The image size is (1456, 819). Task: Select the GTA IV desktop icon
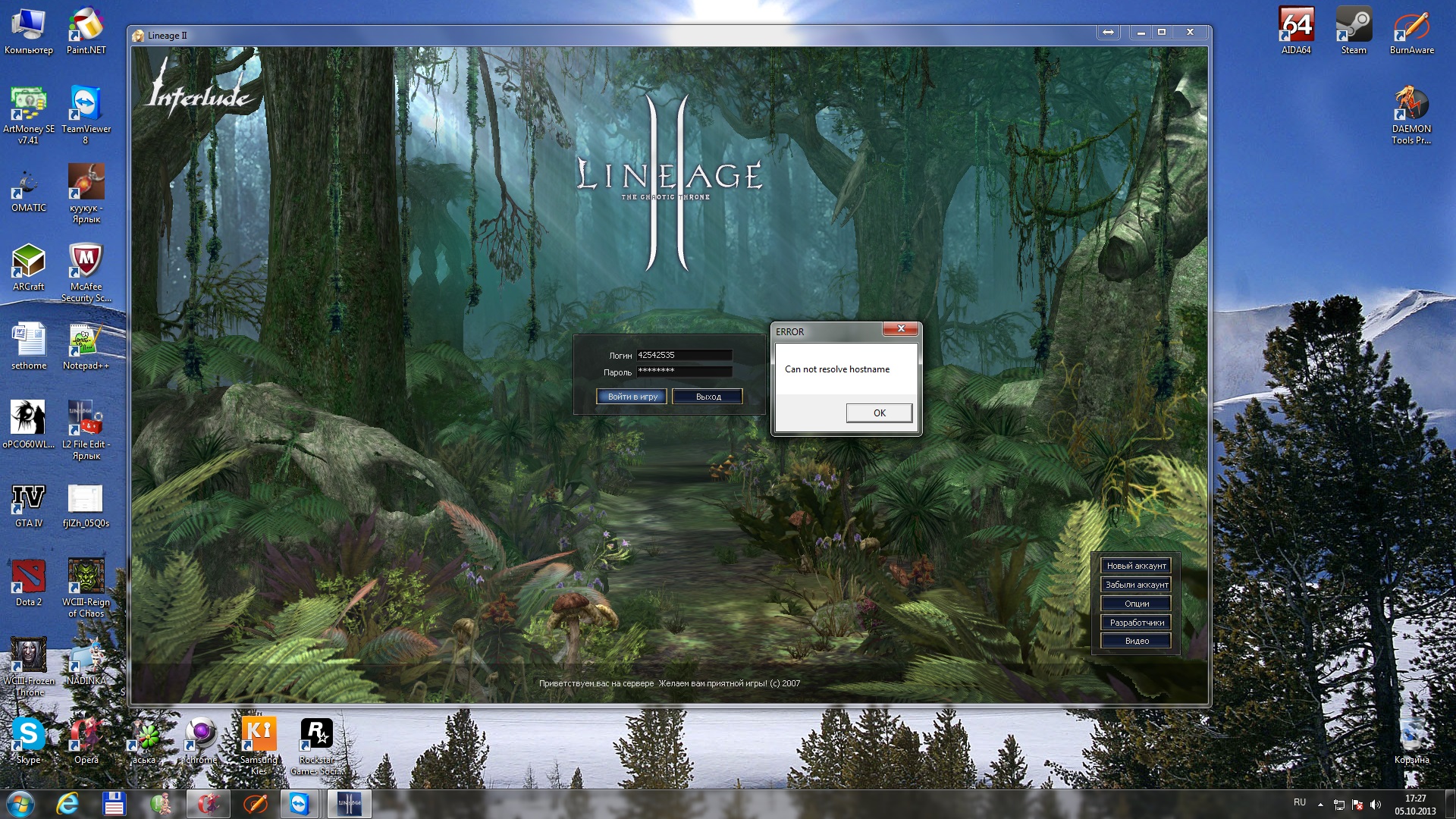tap(29, 505)
